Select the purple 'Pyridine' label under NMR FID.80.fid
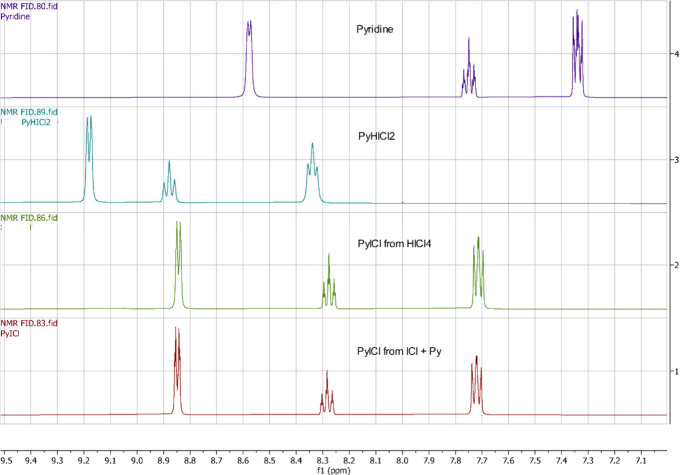Image resolution: width=680 pixels, height=475 pixels. (x=15, y=16)
